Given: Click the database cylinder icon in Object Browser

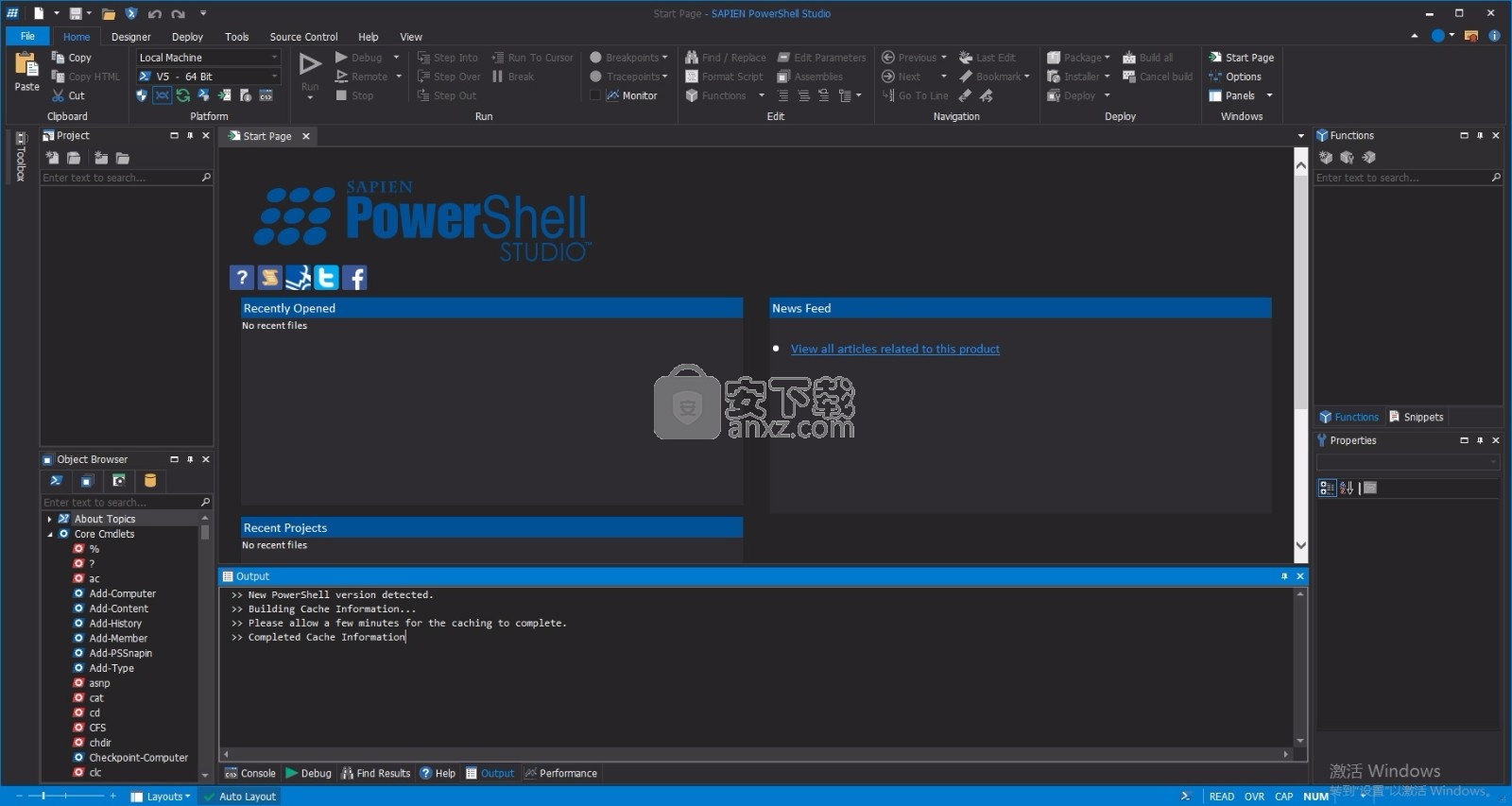Looking at the screenshot, I should [x=149, y=481].
